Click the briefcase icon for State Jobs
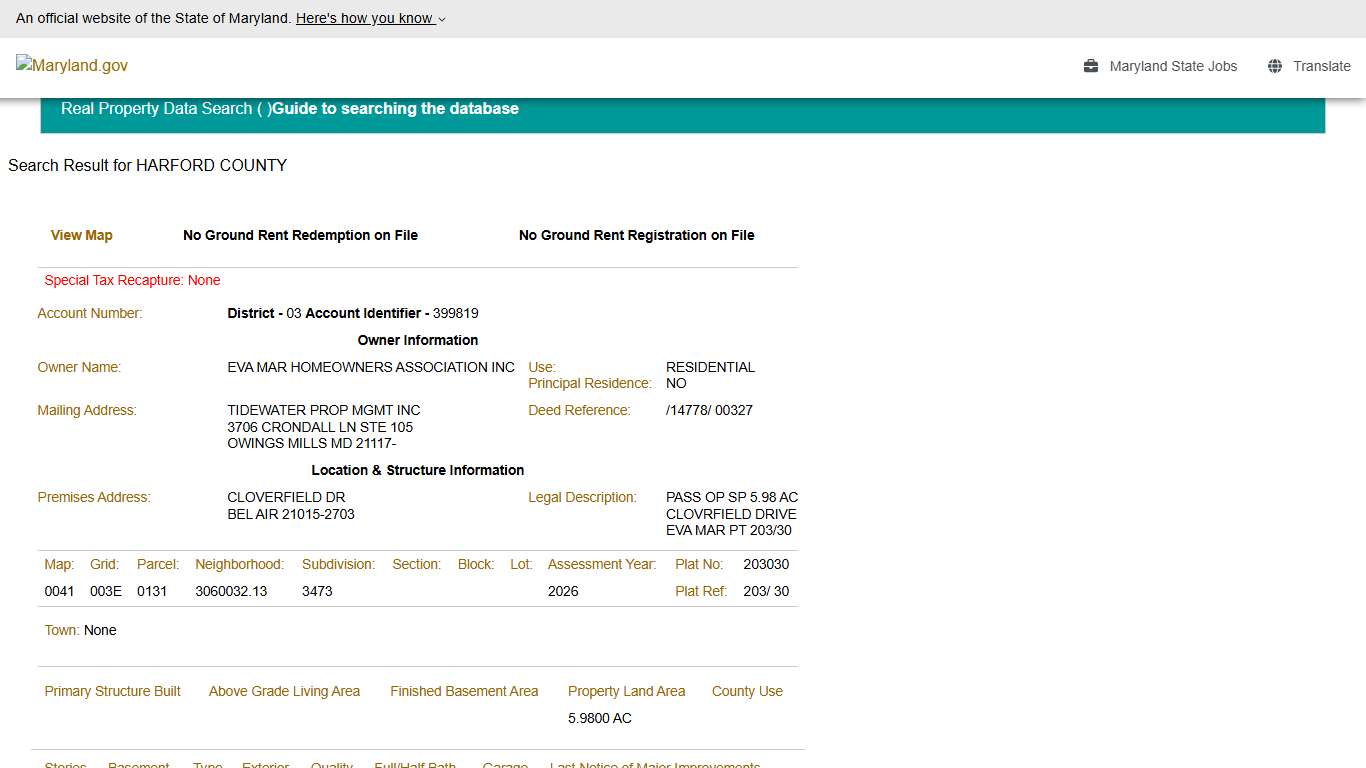The width and height of the screenshot is (1366, 768). [1091, 66]
